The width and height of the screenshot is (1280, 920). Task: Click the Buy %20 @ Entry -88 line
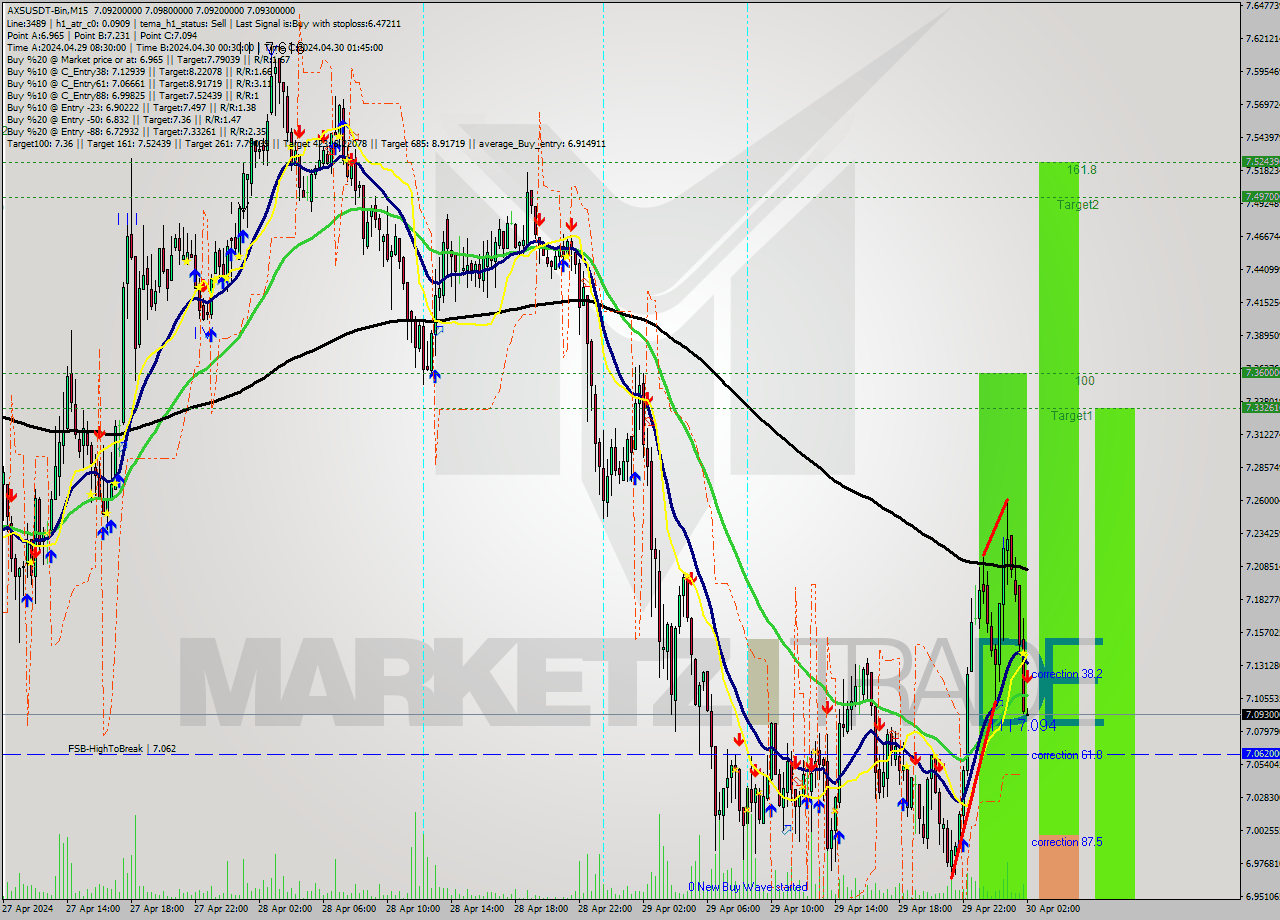point(136,132)
